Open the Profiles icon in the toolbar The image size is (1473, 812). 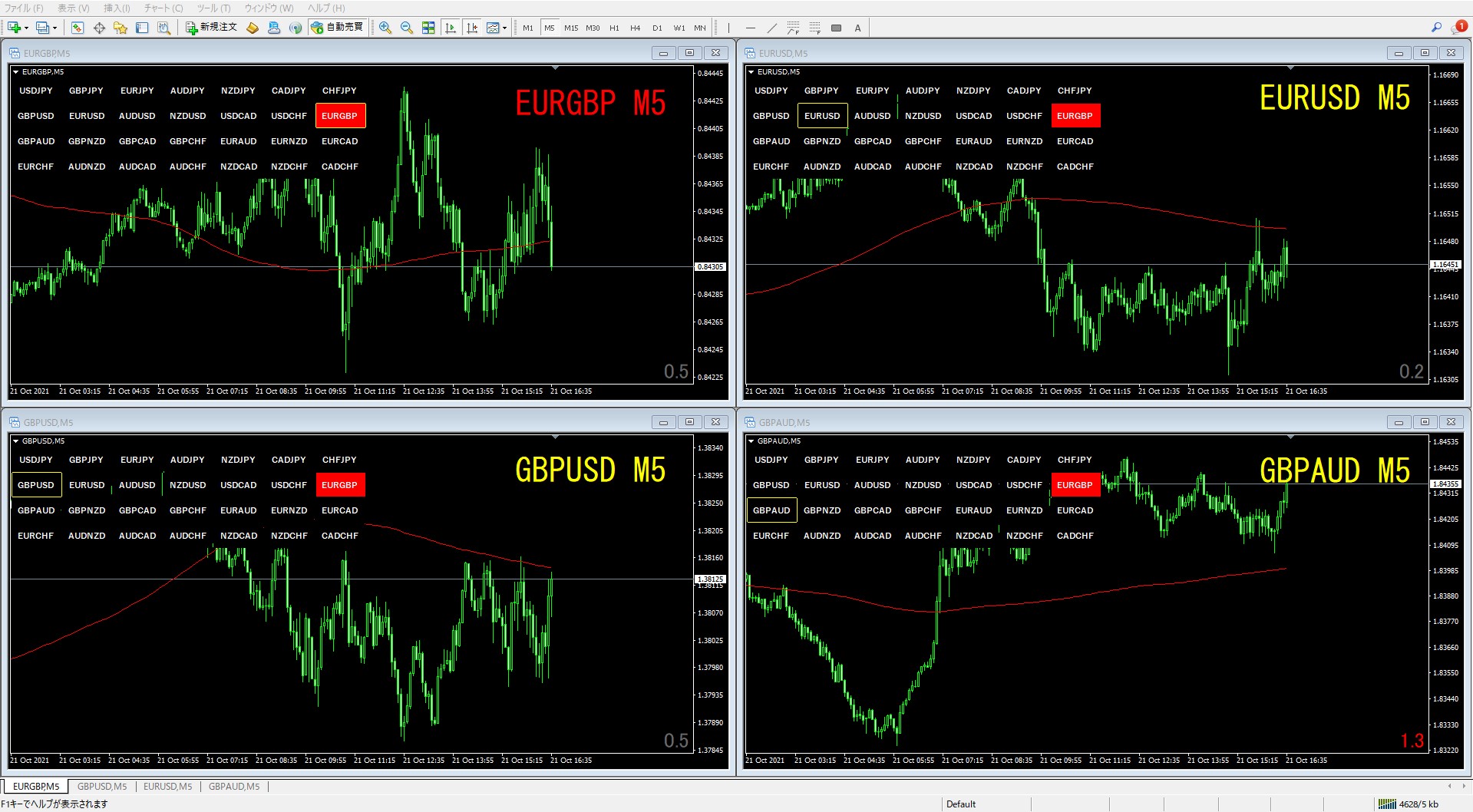tap(42, 28)
